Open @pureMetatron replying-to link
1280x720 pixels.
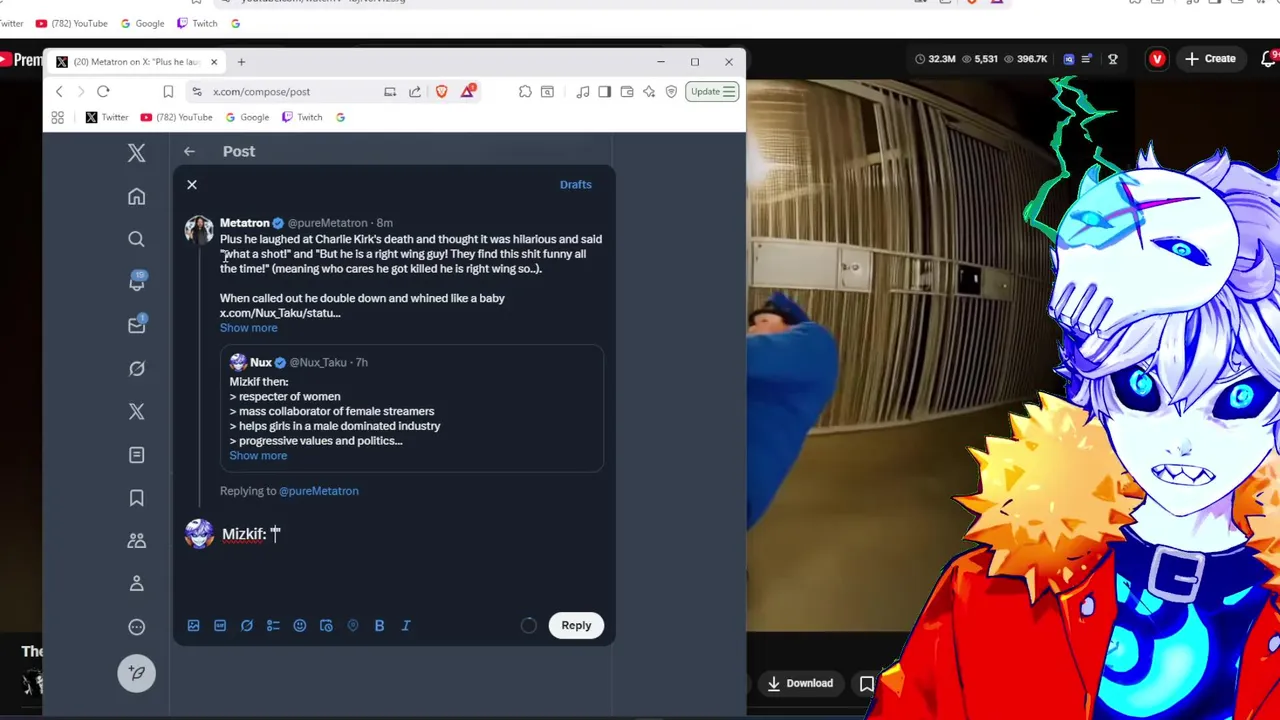point(318,491)
